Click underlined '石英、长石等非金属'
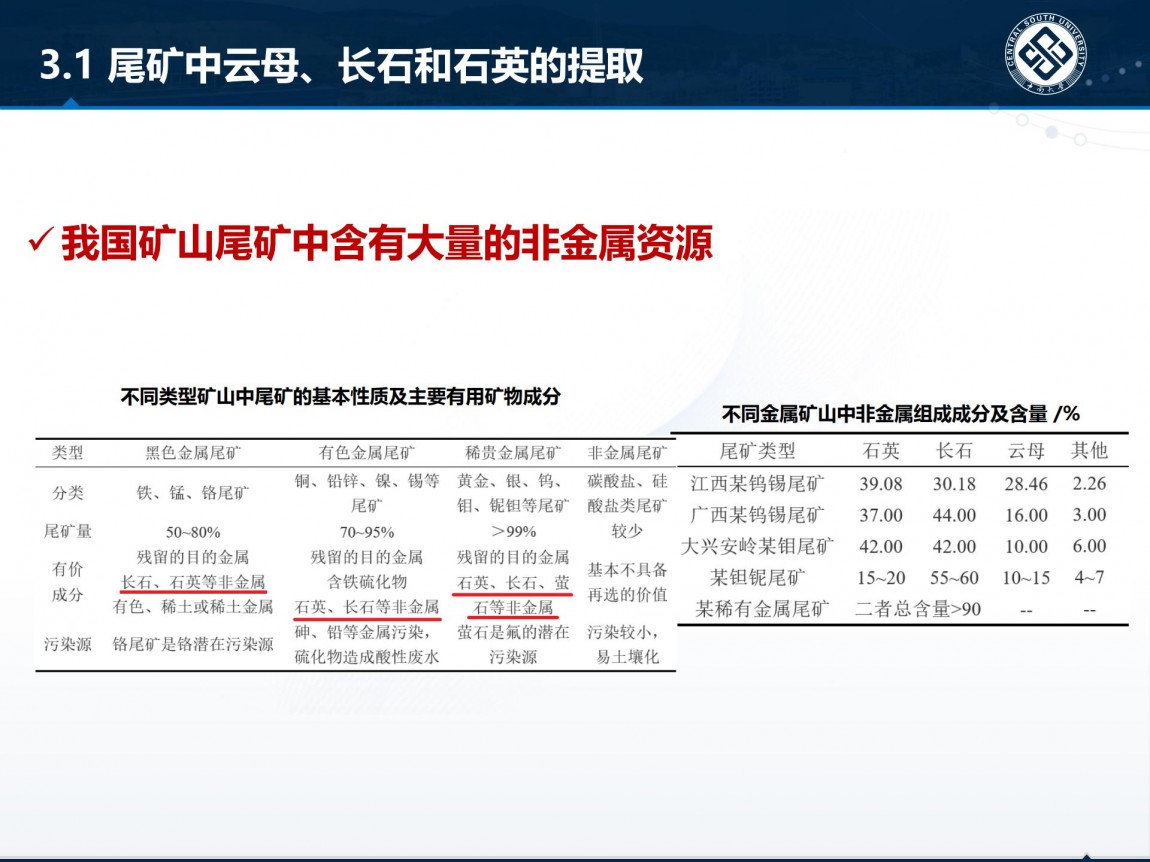 coord(367,607)
